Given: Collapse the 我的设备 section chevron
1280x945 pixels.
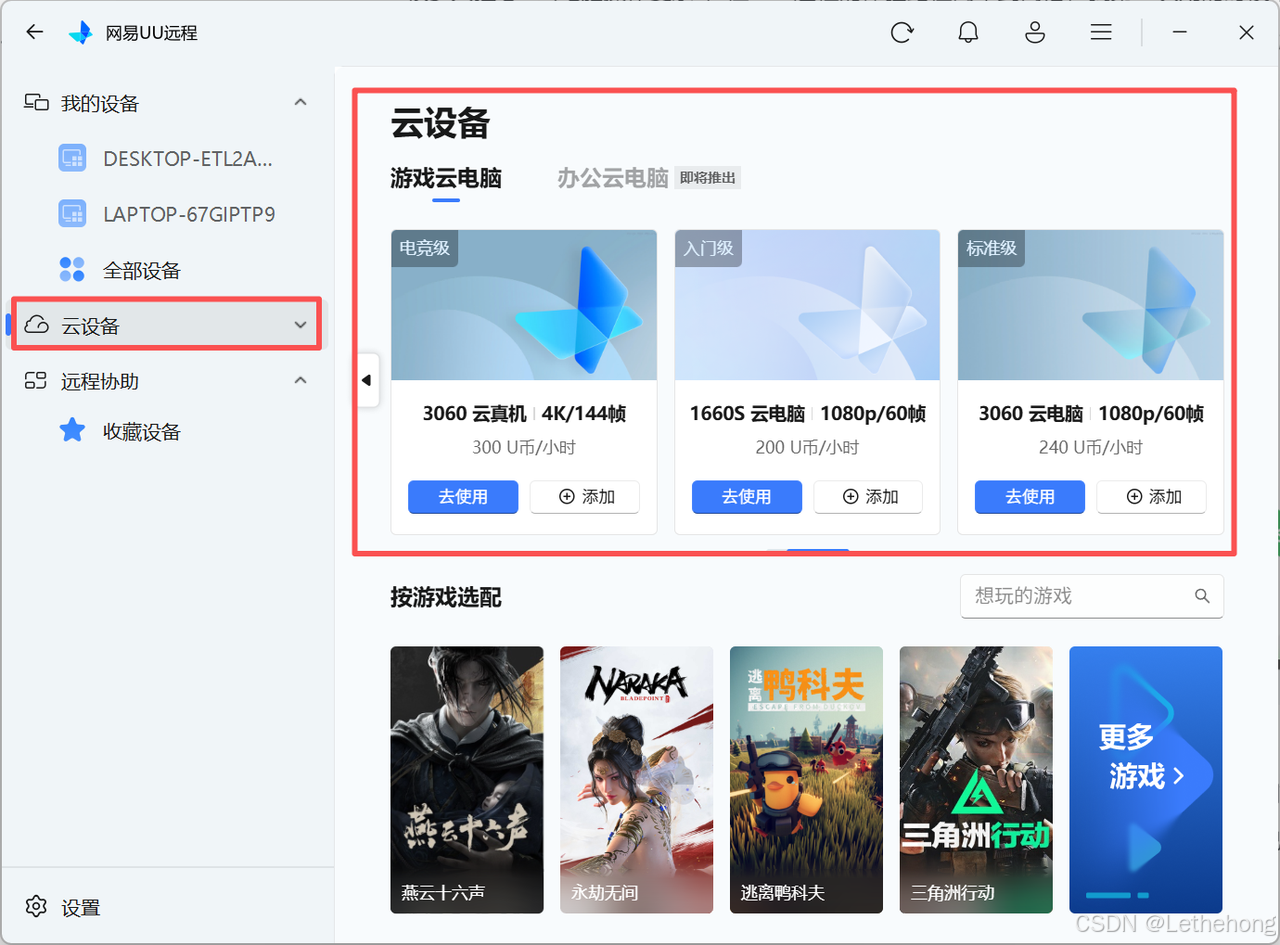Looking at the screenshot, I should click(300, 102).
